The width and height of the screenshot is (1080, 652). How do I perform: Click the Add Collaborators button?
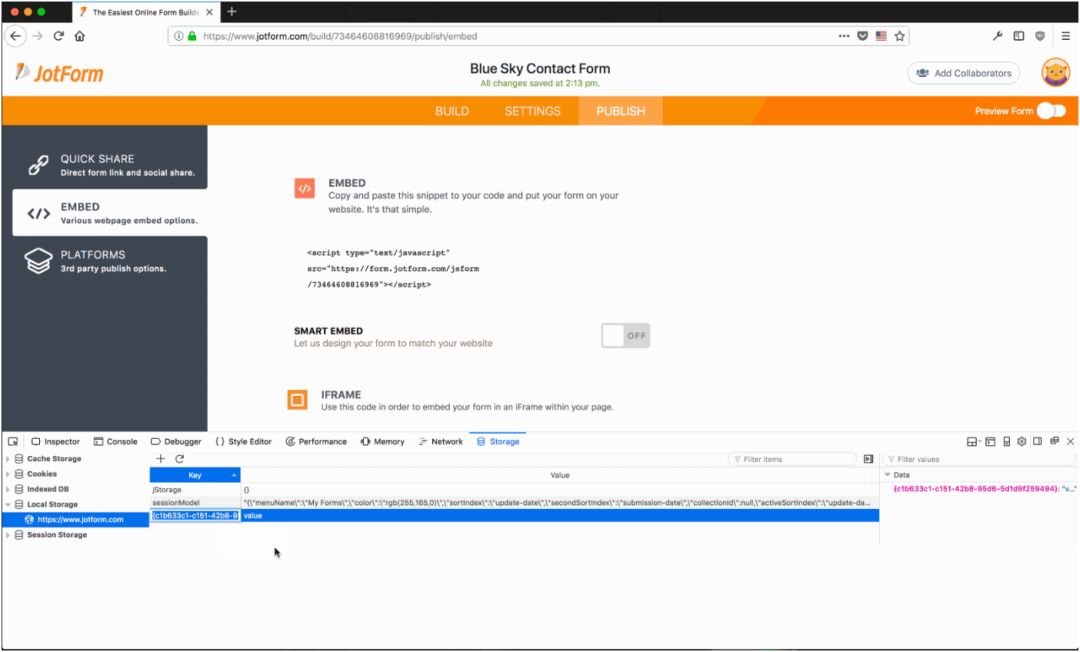tap(964, 73)
